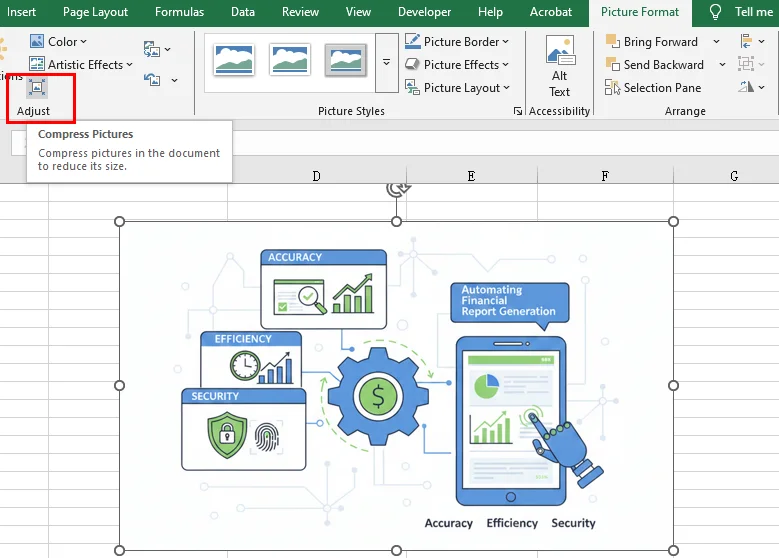Switch to the Page Layout tab
This screenshot has height=558, width=779.
pyautogui.click(x=95, y=12)
